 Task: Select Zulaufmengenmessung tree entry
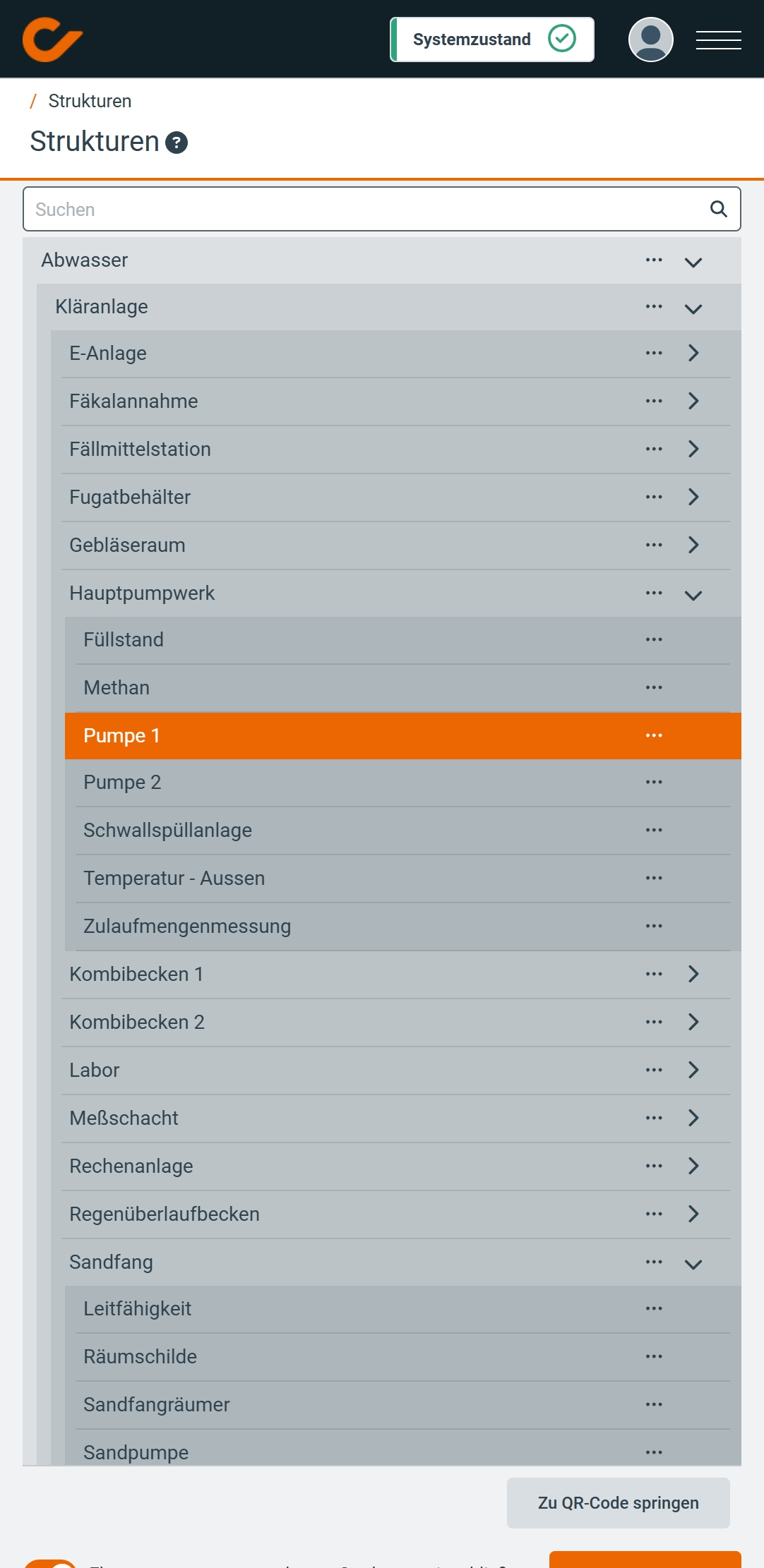click(x=187, y=927)
